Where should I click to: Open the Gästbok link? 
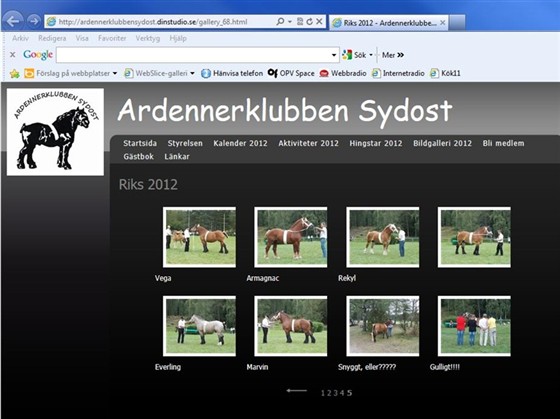coord(139,156)
